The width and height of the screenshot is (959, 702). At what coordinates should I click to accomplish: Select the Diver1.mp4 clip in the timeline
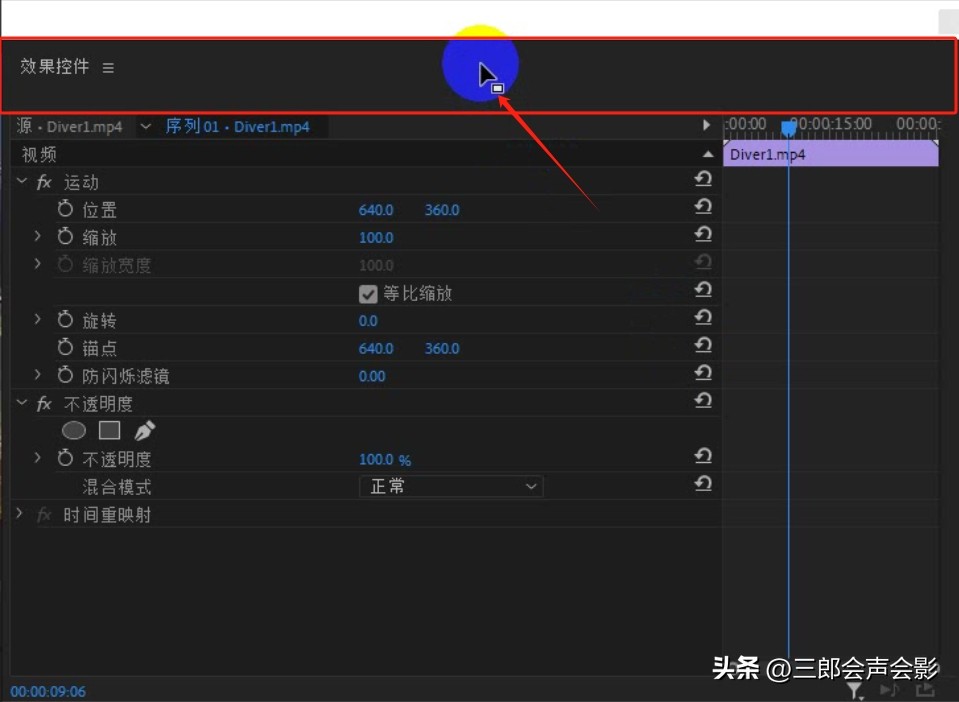830,153
